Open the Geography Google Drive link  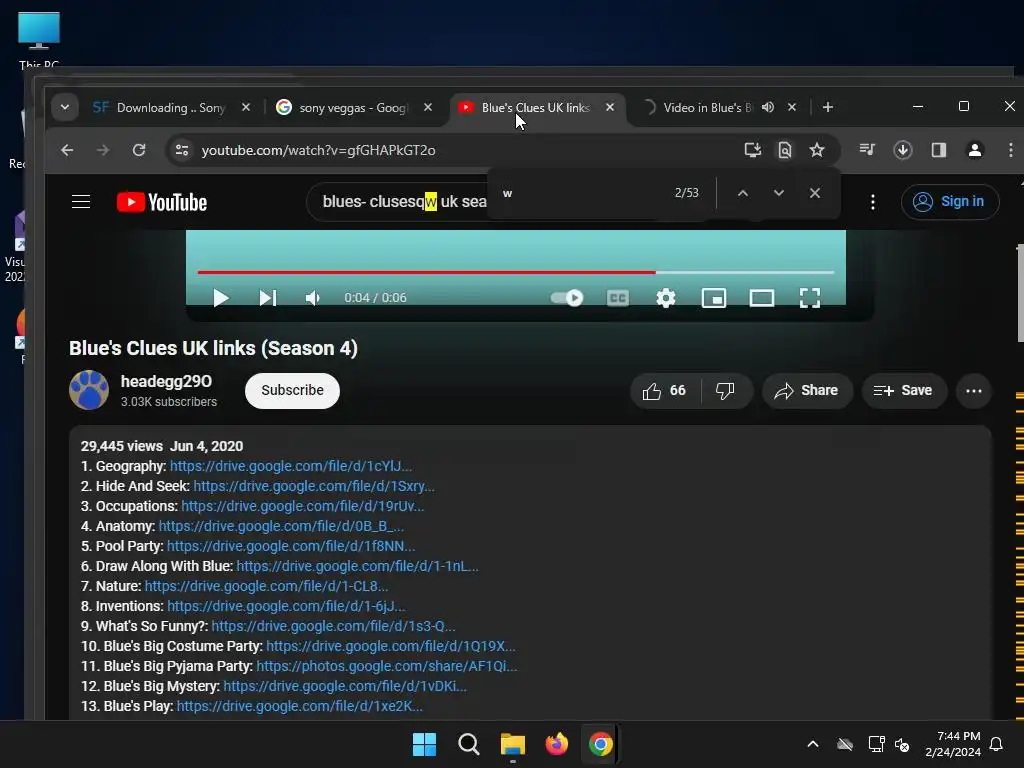(x=291, y=466)
